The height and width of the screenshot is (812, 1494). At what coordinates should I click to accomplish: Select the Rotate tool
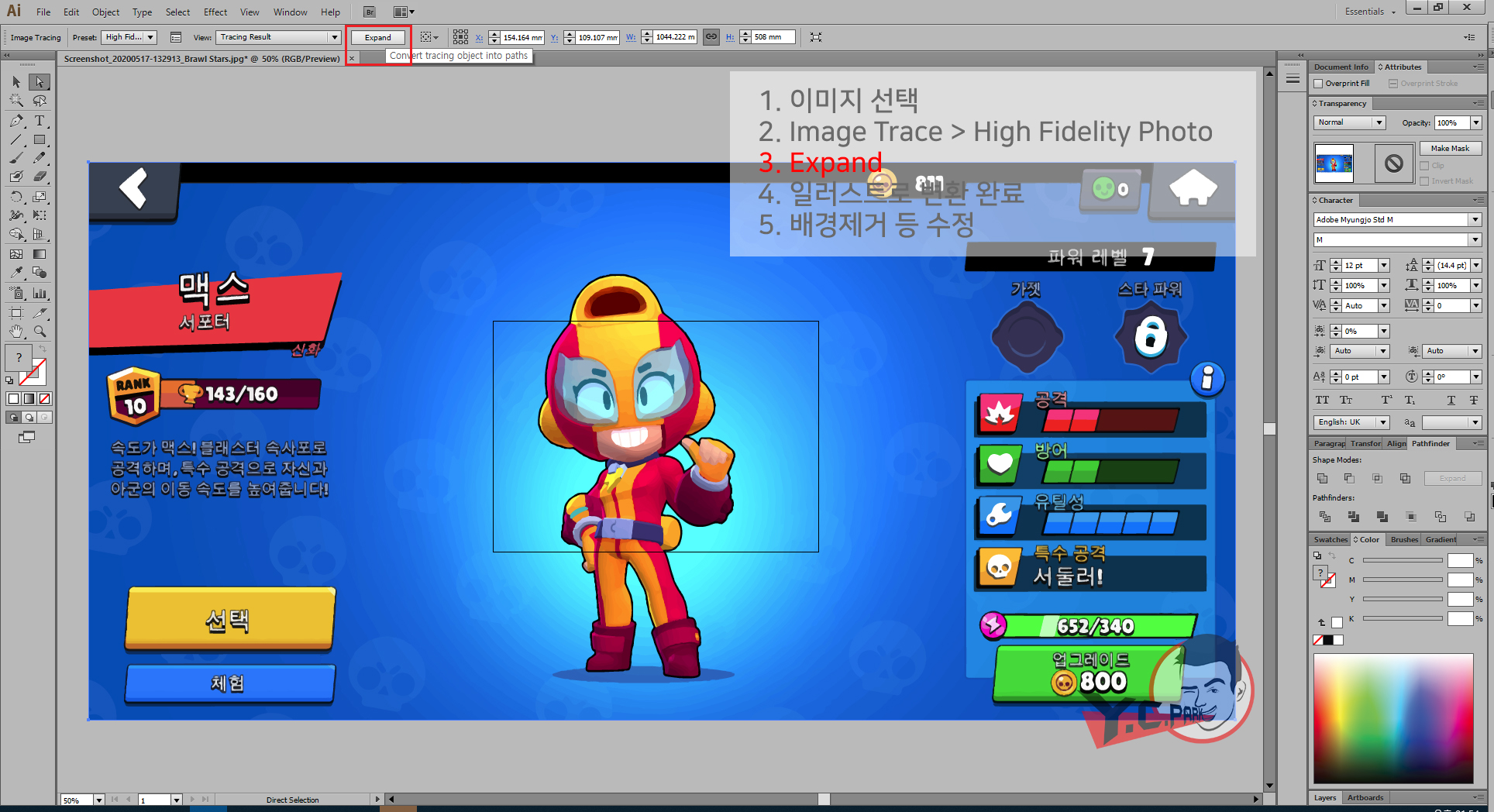click(x=16, y=197)
